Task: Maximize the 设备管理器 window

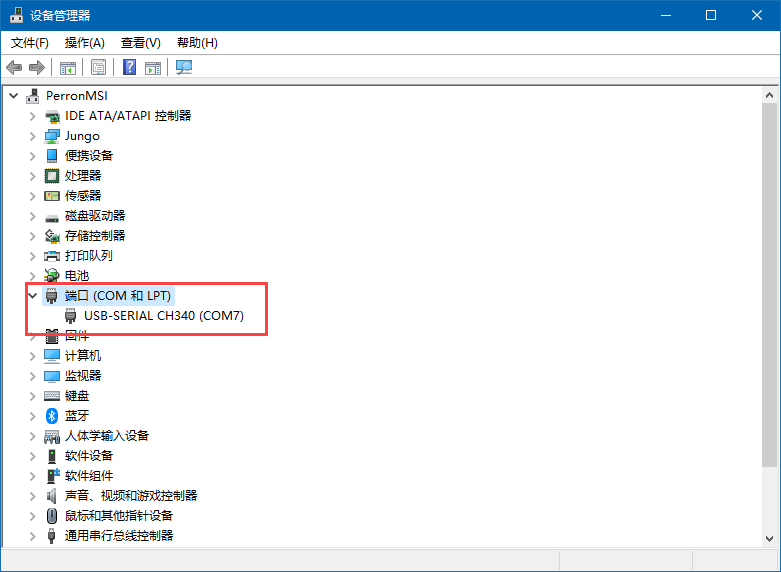Action: tap(711, 15)
